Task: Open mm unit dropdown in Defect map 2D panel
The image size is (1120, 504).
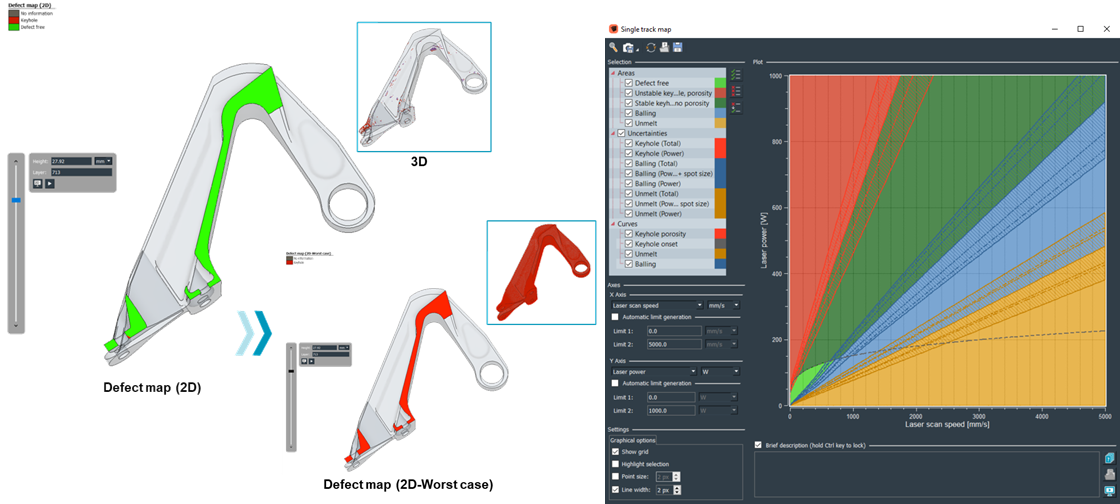Action: point(104,161)
